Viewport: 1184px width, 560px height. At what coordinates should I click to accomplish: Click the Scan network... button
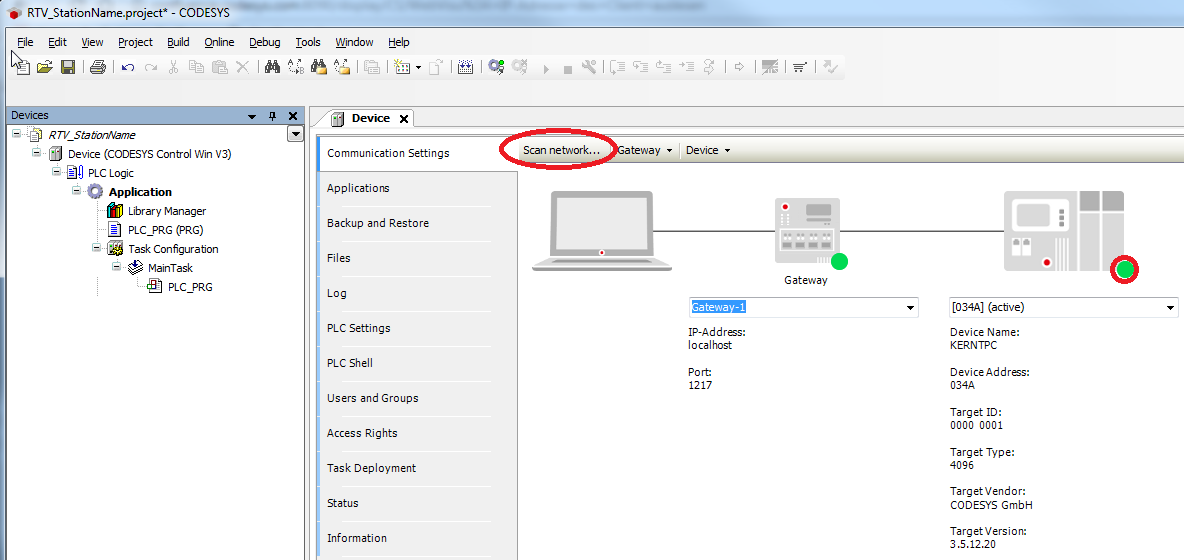[x=560, y=150]
